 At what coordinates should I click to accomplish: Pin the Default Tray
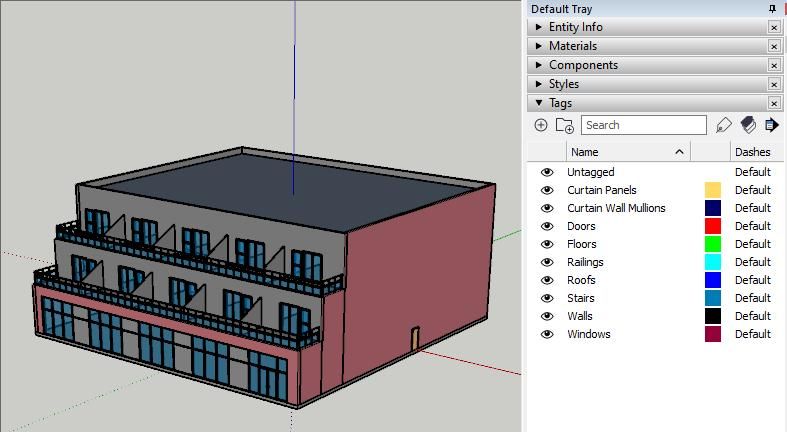(x=772, y=9)
